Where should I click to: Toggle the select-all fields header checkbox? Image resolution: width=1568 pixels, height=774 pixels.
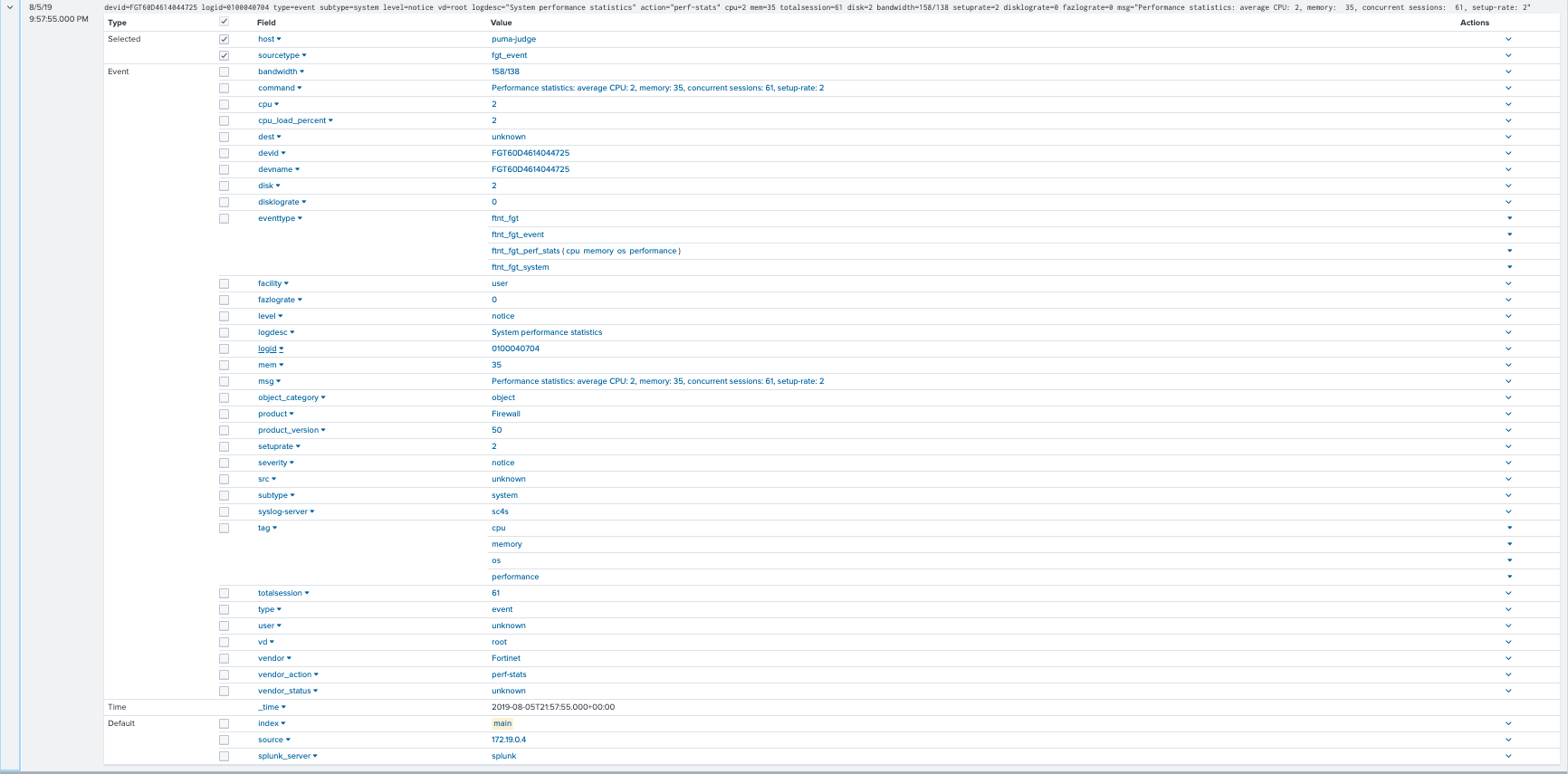point(224,22)
